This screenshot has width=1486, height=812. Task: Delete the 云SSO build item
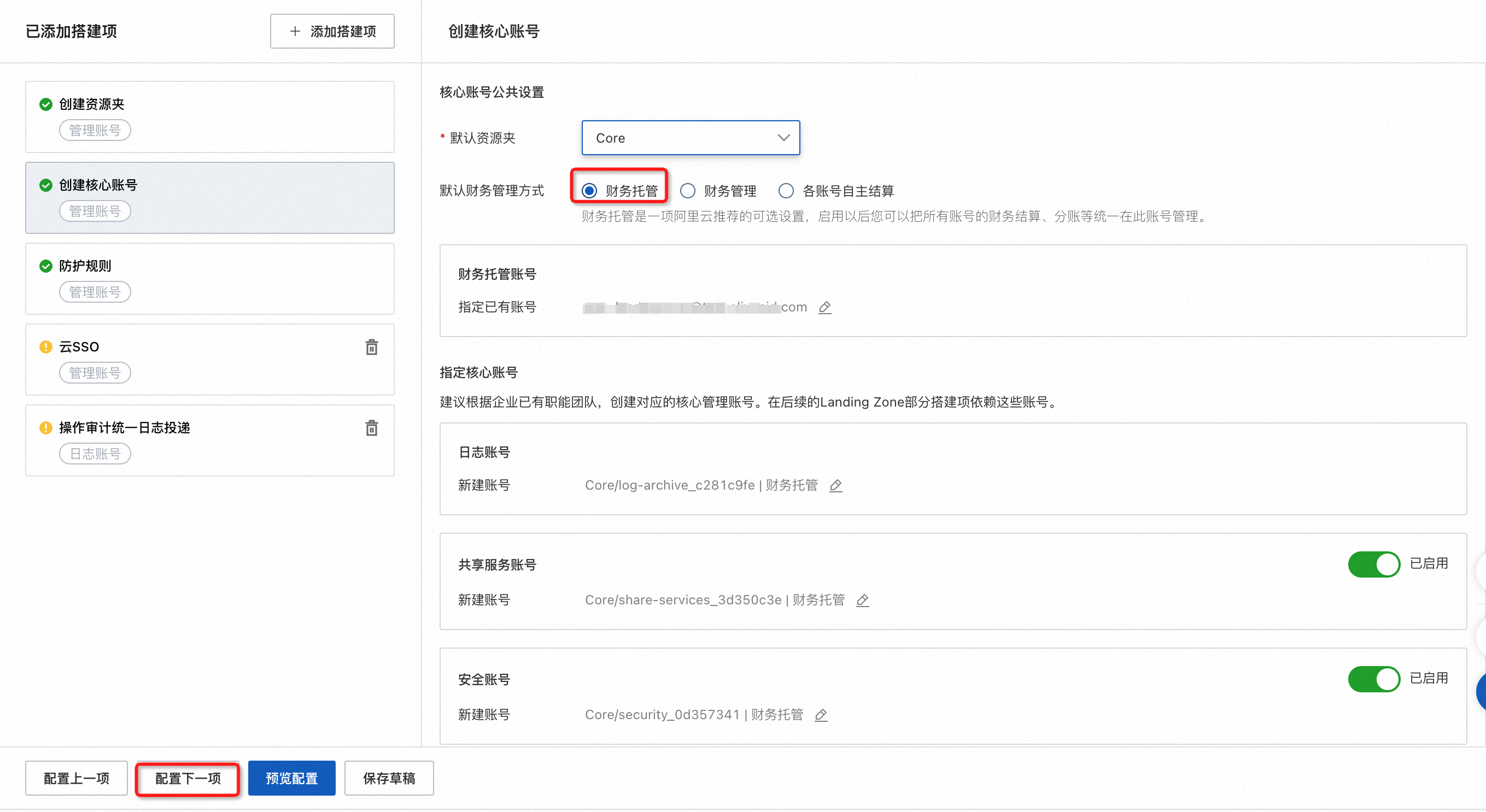pos(372,347)
